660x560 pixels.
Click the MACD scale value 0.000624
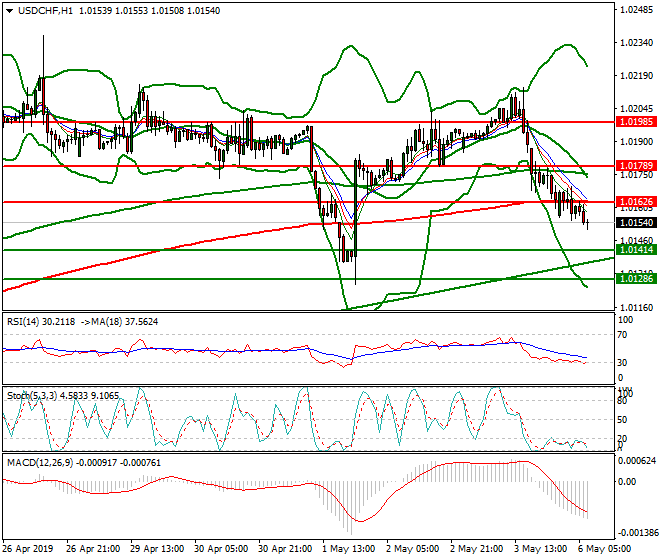click(637, 461)
